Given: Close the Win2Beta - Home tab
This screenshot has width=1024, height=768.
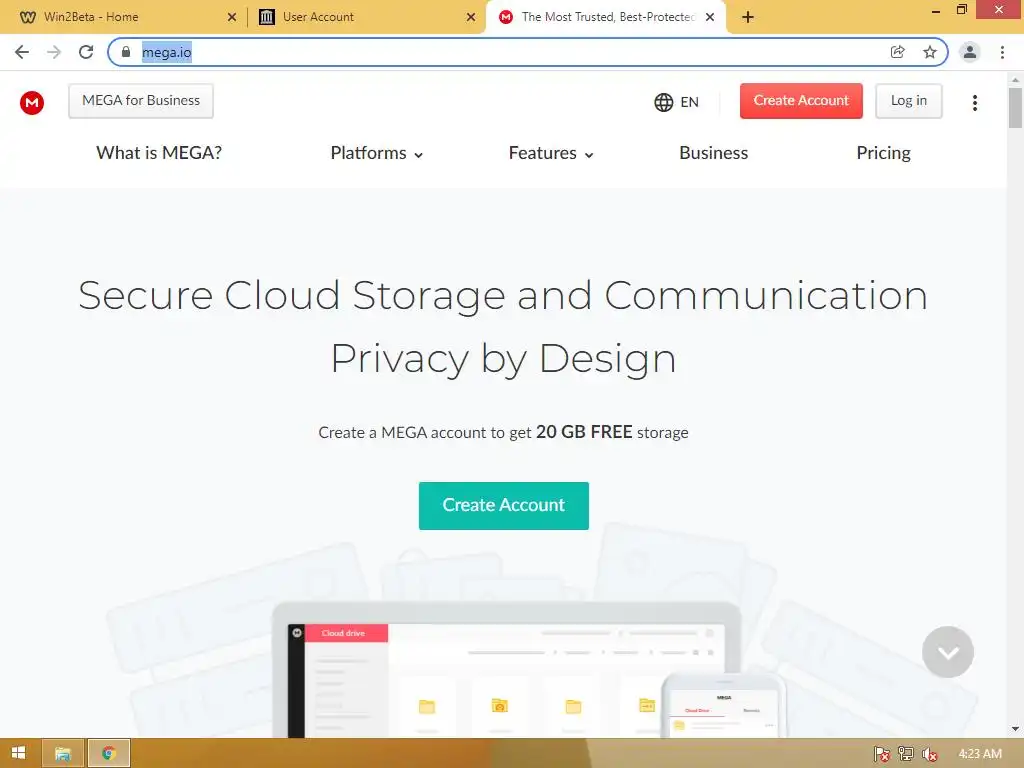Looking at the screenshot, I should click(x=232, y=17).
